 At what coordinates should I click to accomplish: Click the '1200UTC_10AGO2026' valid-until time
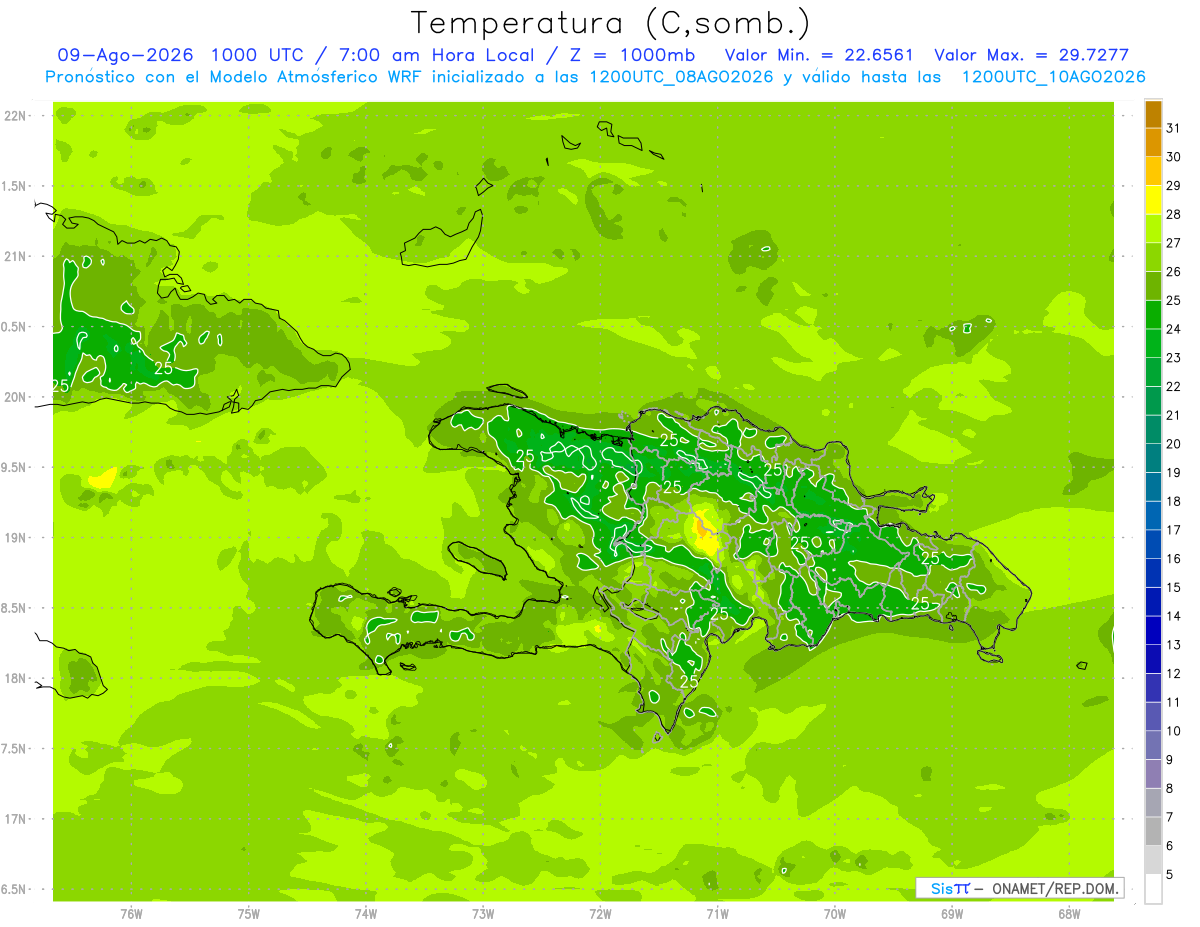pyautogui.click(x=1053, y=77)
